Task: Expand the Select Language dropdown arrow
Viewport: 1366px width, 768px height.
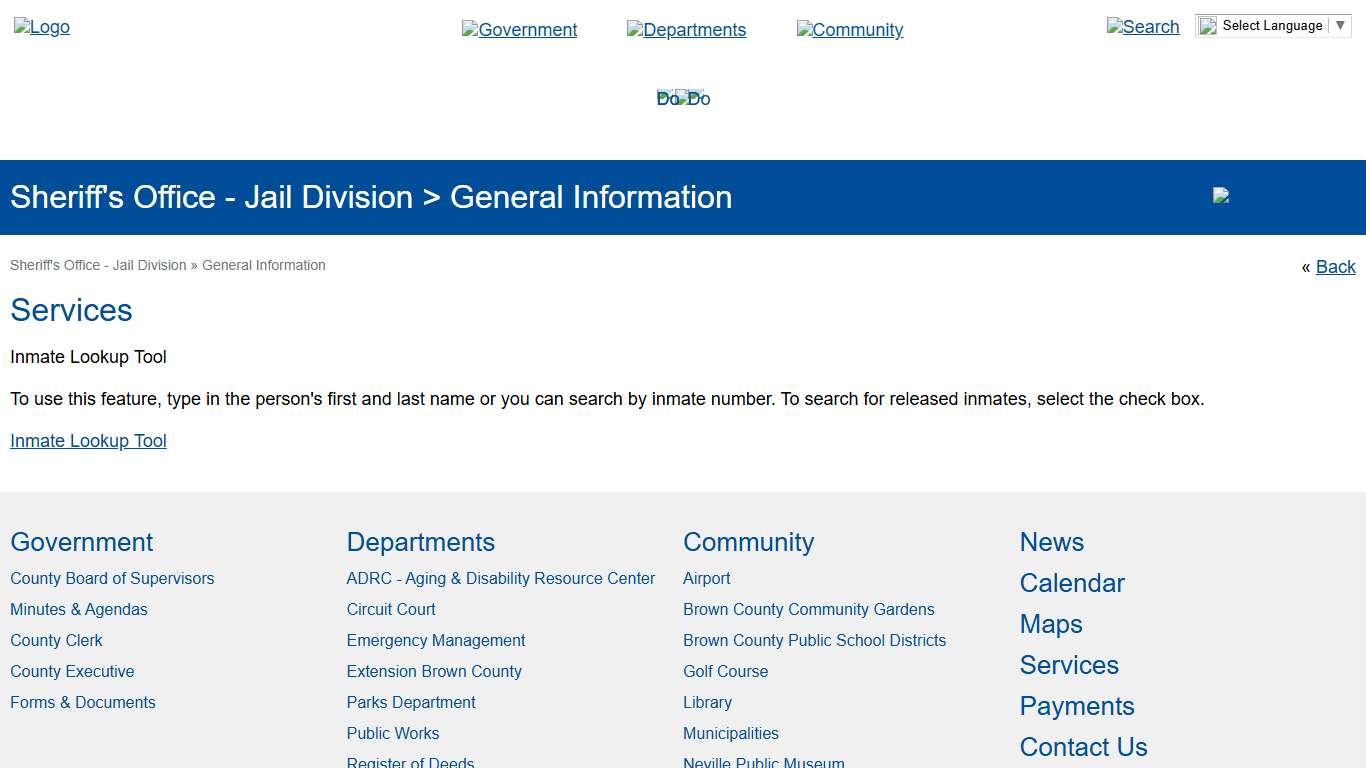Action: click(1341, 25)
